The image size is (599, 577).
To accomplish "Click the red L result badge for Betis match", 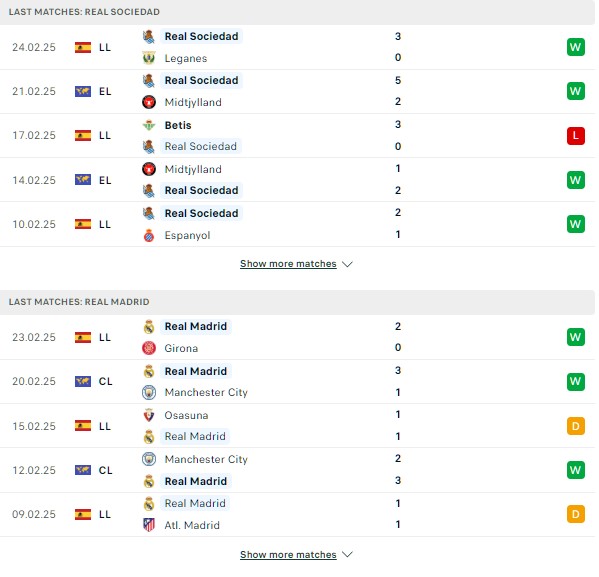I will [575, 136].
